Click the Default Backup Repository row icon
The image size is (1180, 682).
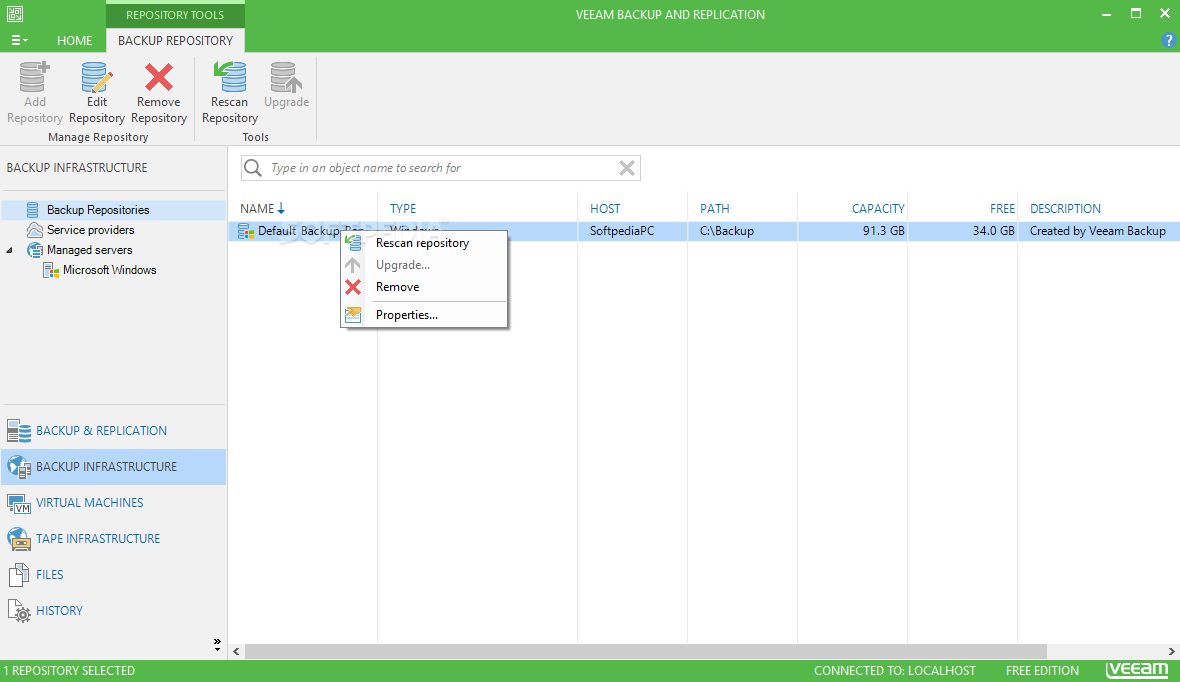(x=246, y=231)
